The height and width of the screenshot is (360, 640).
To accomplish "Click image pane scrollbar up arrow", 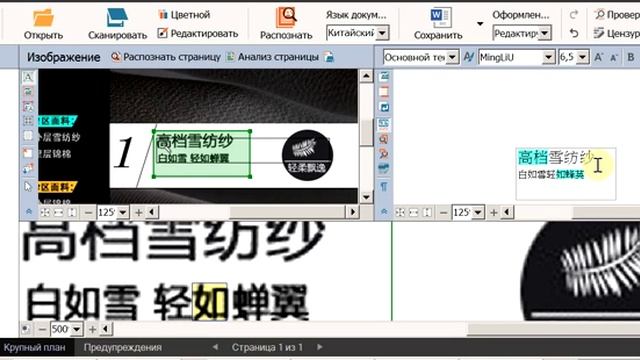I will click(x=366, y=76).
